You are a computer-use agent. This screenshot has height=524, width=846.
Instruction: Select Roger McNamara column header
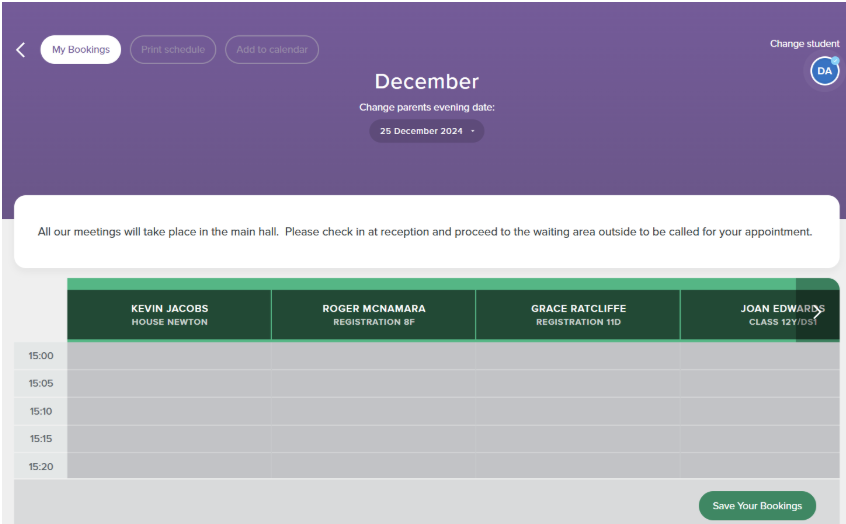(373, 315)
